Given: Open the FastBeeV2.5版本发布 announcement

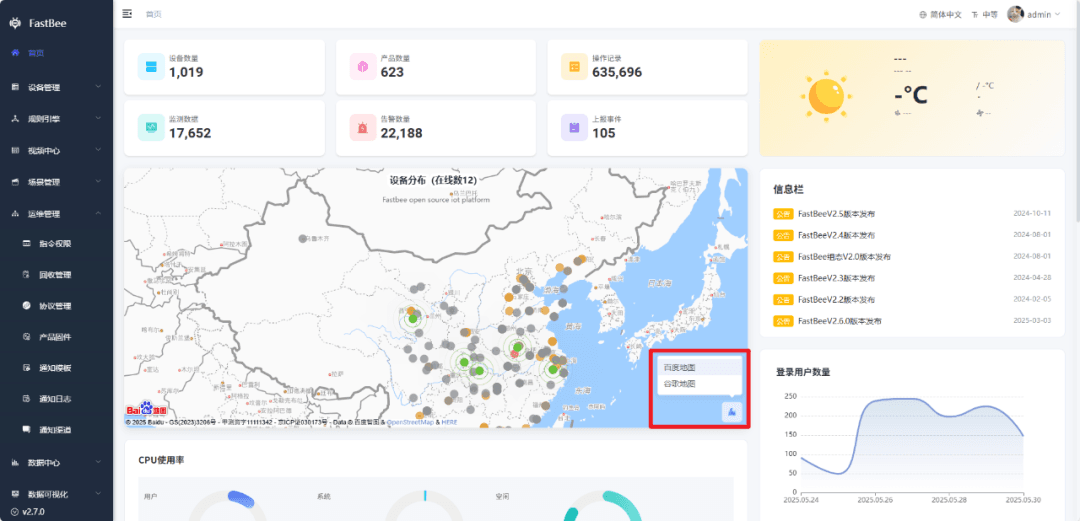Looking at the screenshot, I should [837, 214].
